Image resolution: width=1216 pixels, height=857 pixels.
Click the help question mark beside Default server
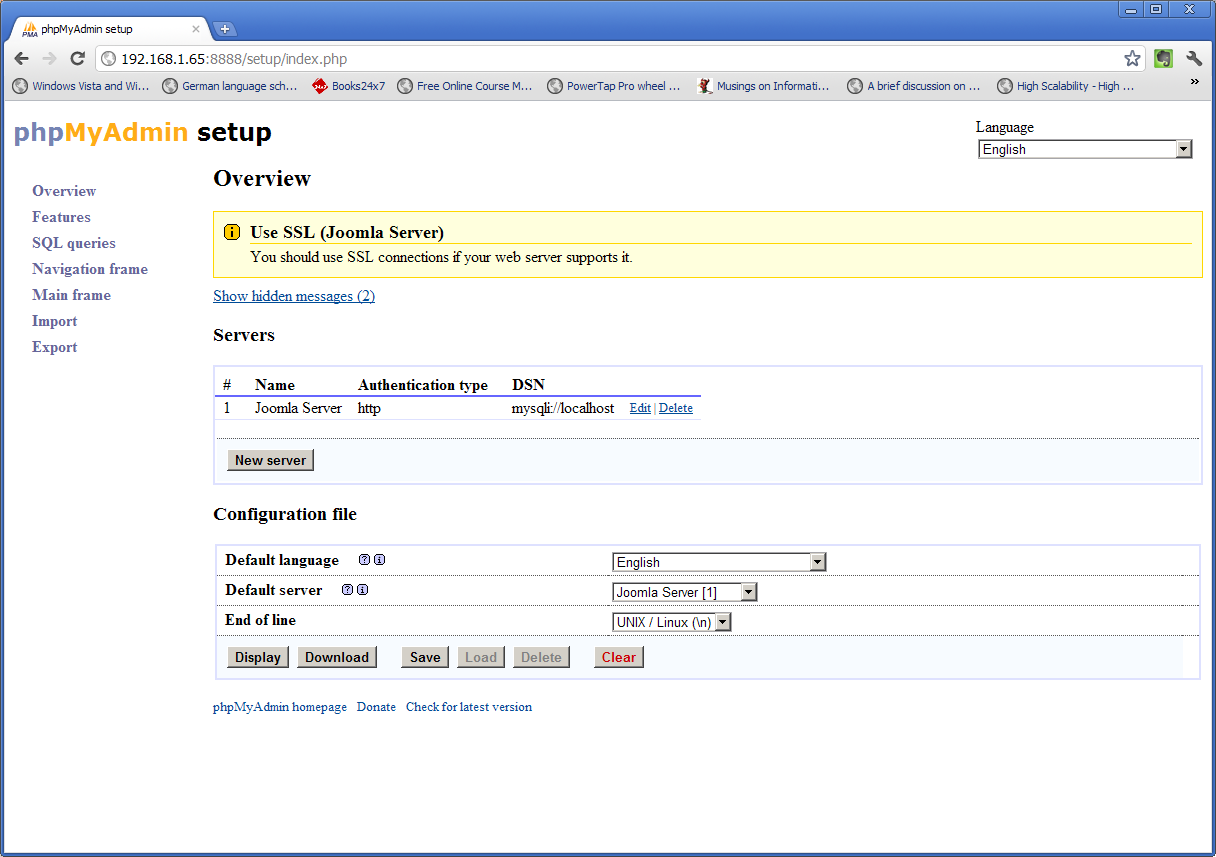point(347,590)
